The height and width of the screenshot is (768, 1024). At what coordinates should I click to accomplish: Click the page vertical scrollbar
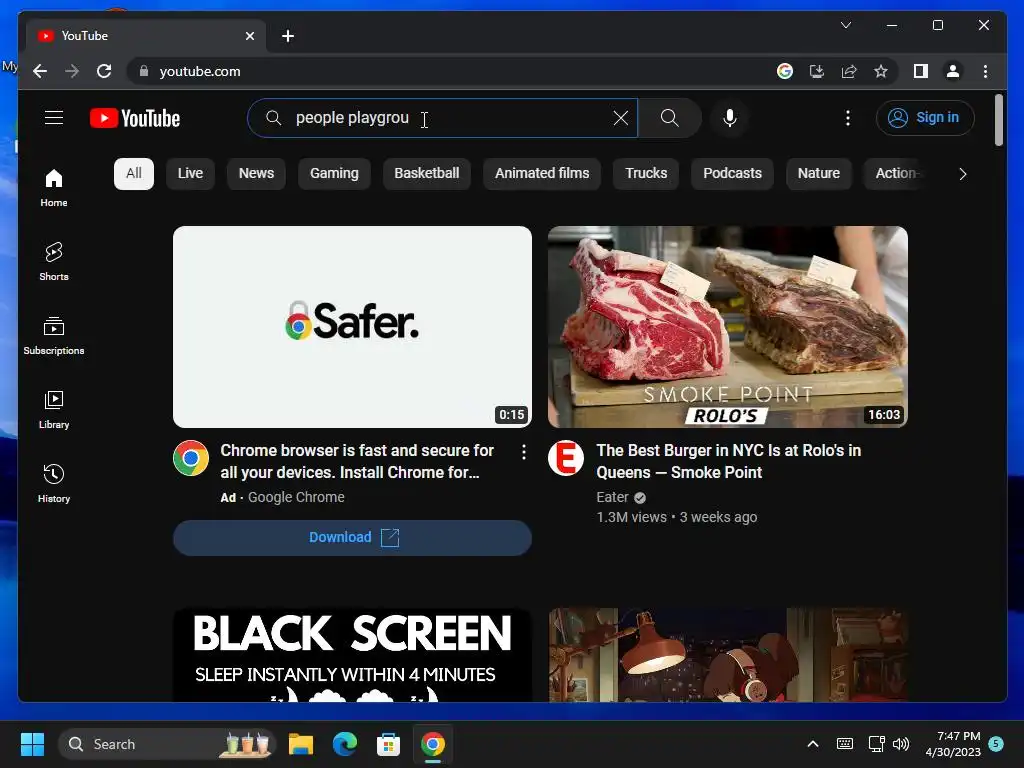pyautogui.click(x=999, y=121)
